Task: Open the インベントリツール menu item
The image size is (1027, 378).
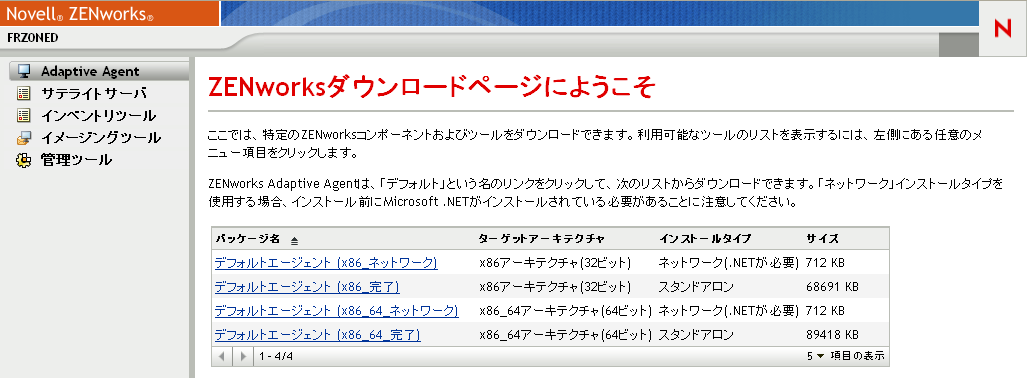Action: tap(98, 115)
